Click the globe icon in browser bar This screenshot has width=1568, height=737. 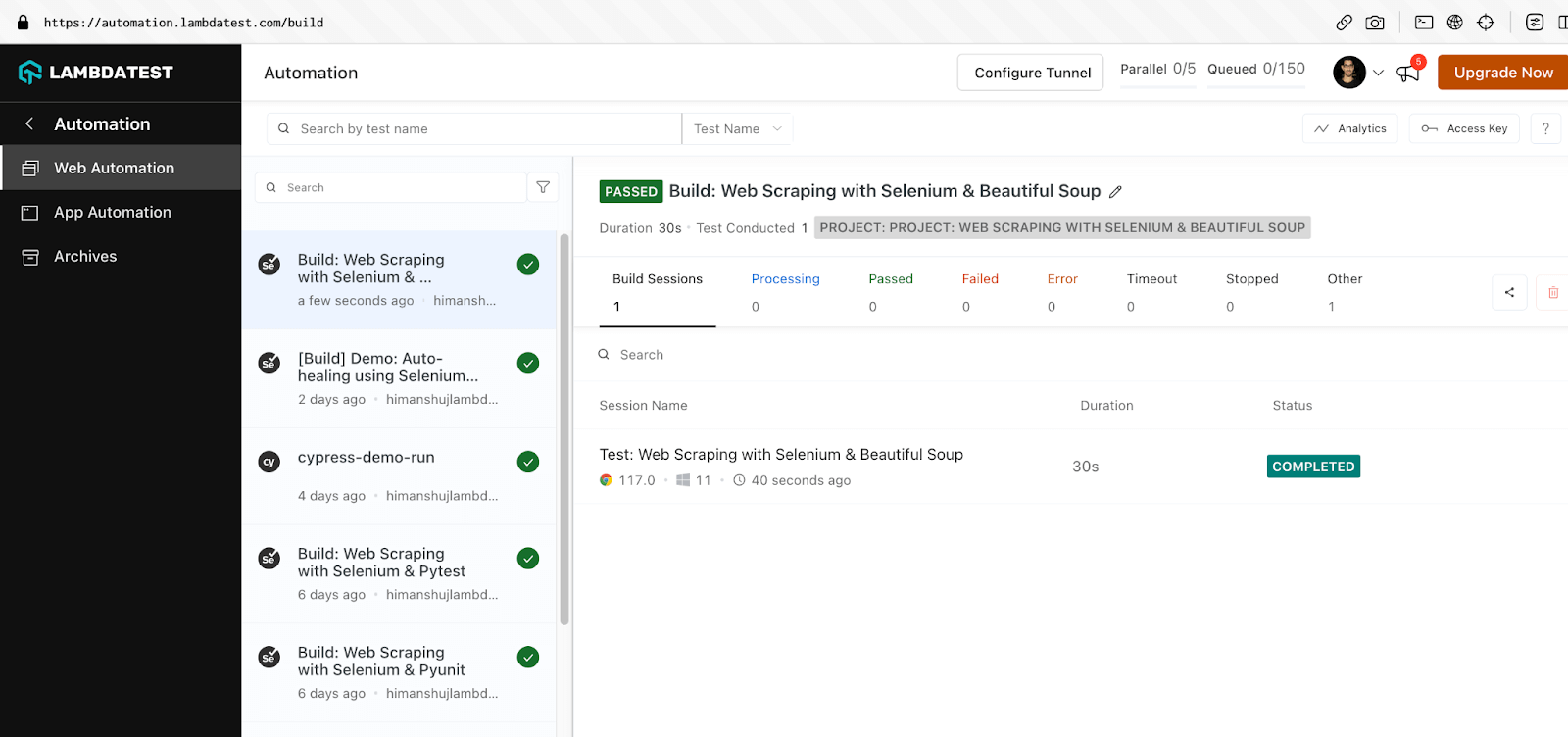click(1455, 23)
